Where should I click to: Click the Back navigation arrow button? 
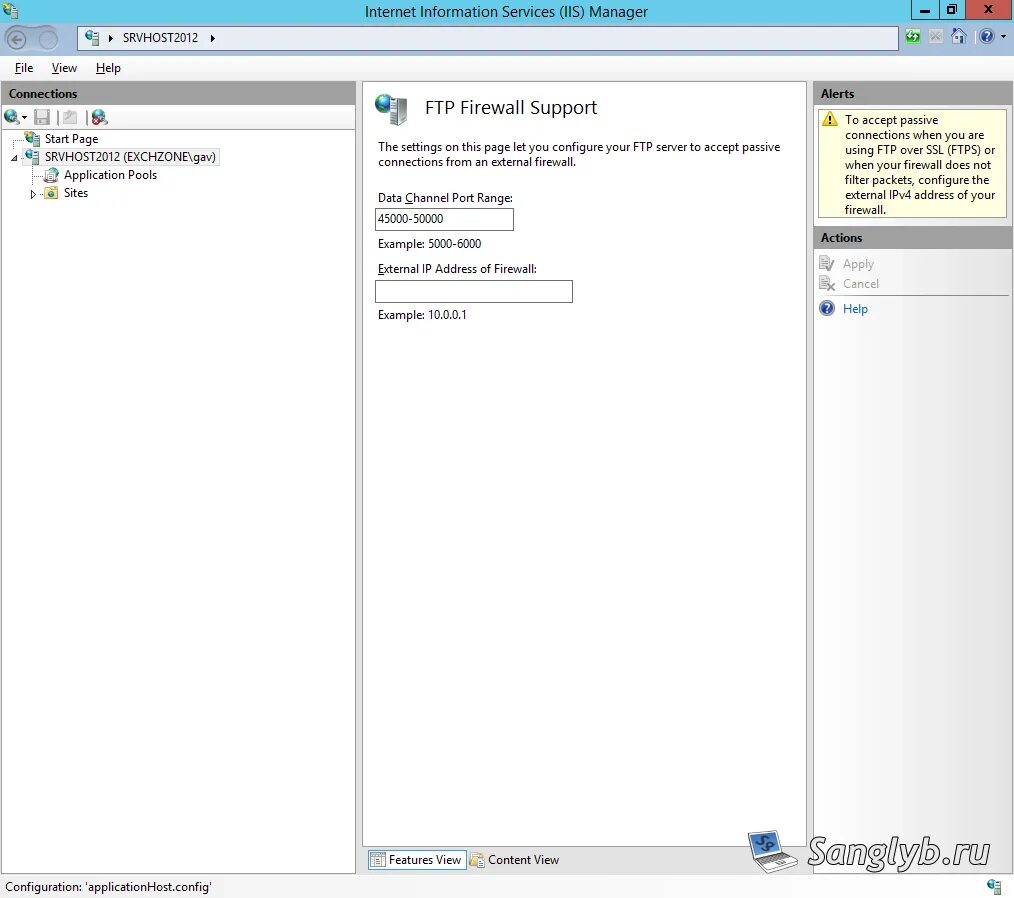pos(17,39)
